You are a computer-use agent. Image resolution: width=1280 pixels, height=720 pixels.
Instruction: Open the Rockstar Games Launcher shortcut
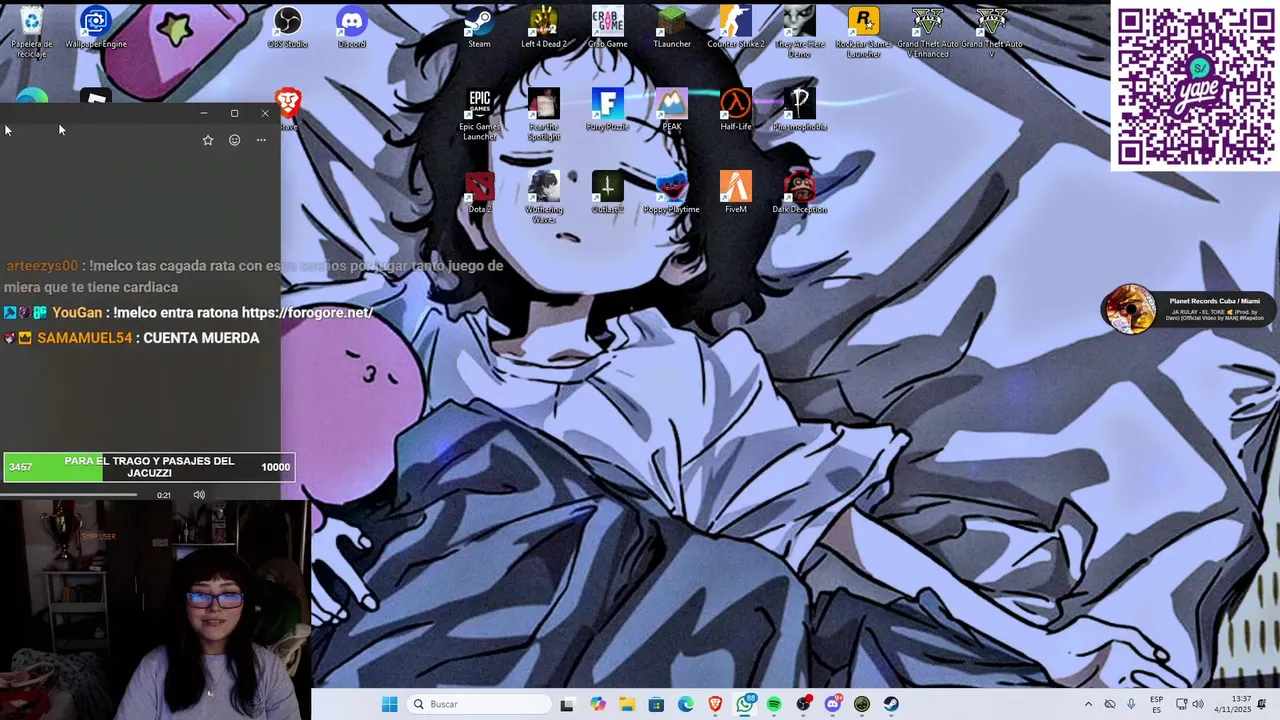click(864, 31)
